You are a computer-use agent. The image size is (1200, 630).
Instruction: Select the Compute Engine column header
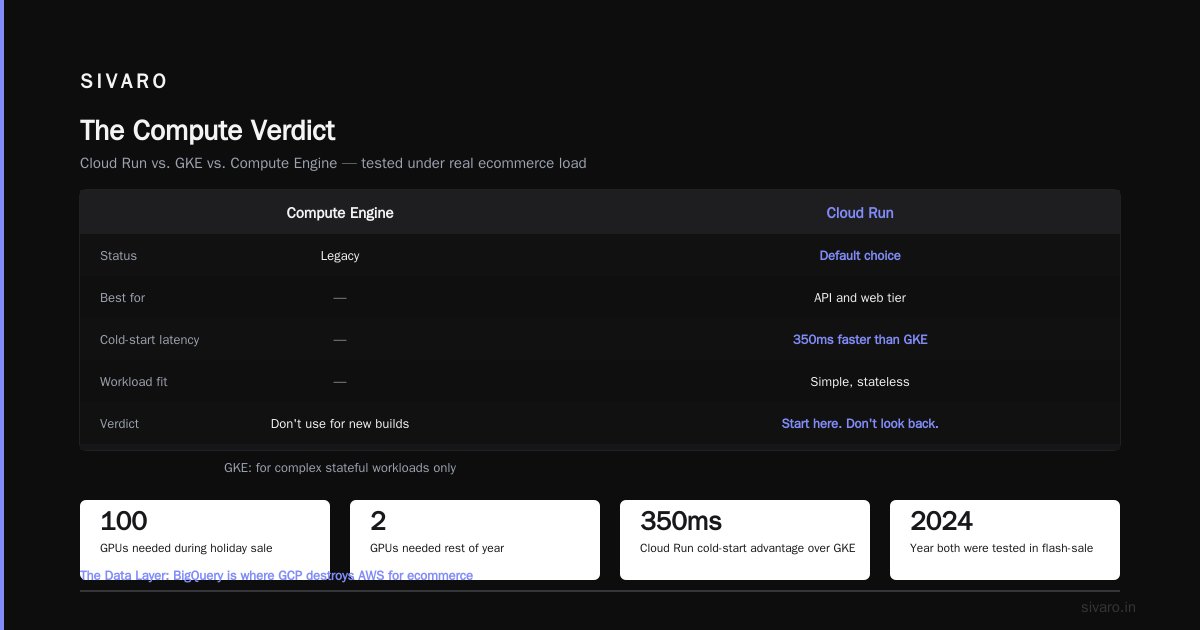click(x=340, y=213)
